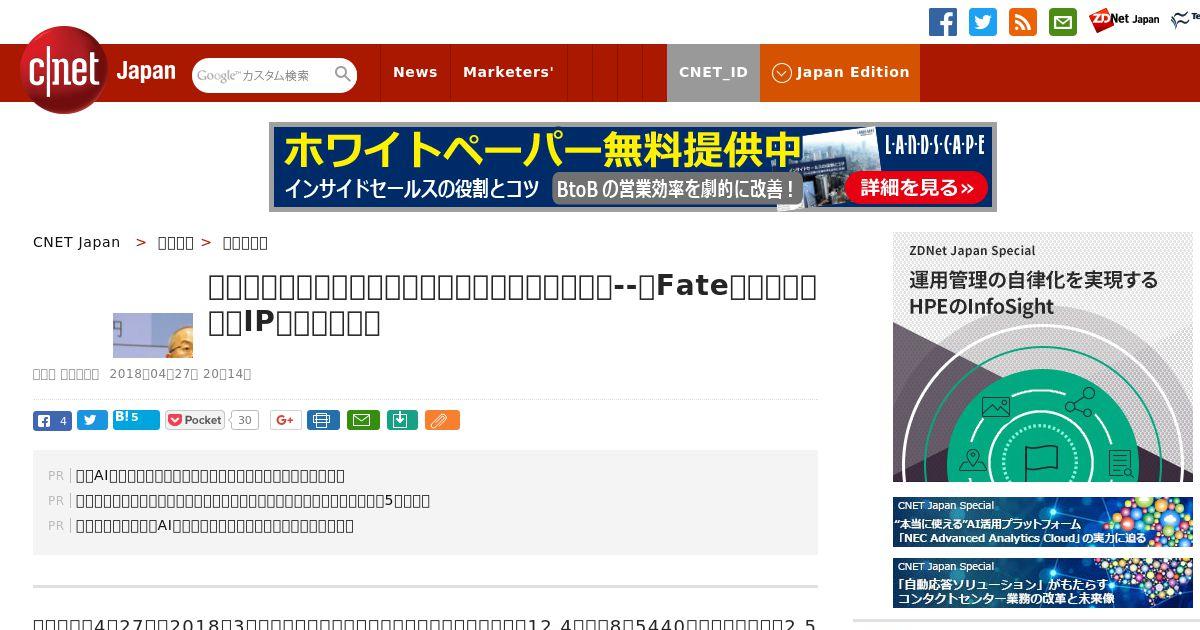Open the ZDNet Japan logo link
Screen dimensions: 1200x630
[1124, 19]
